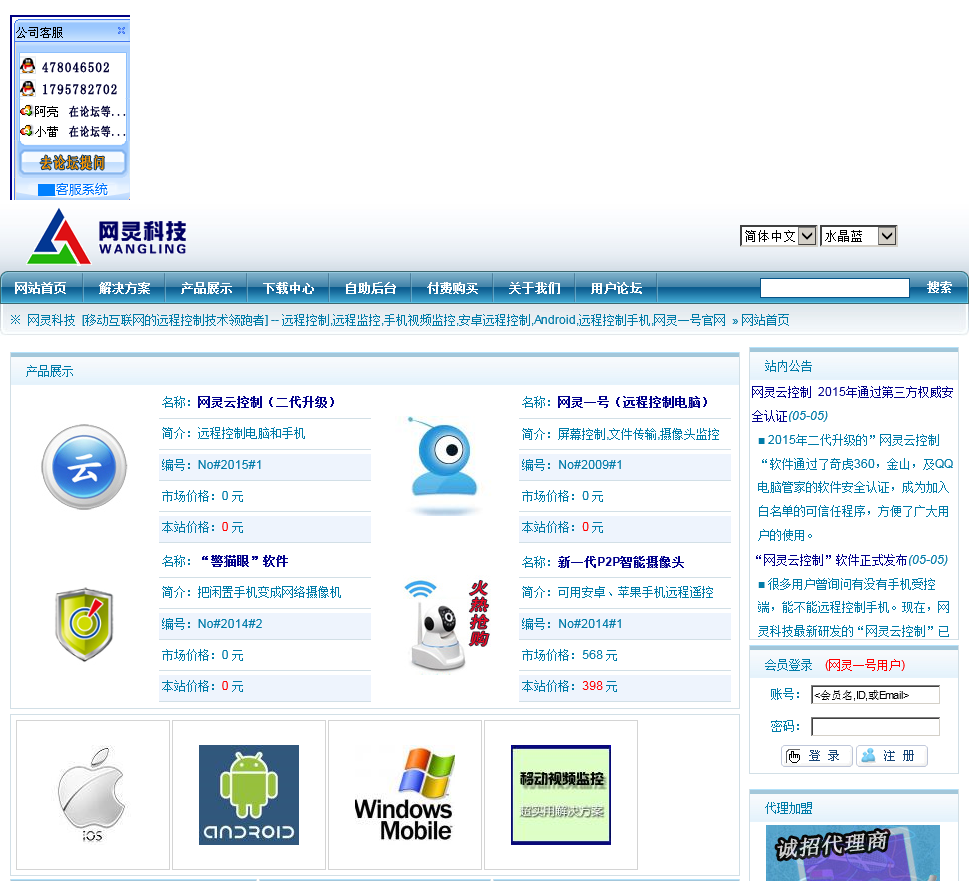Open the blue 云 cloud control product icon
Viewport: 969px width, 881px height.
84,467
